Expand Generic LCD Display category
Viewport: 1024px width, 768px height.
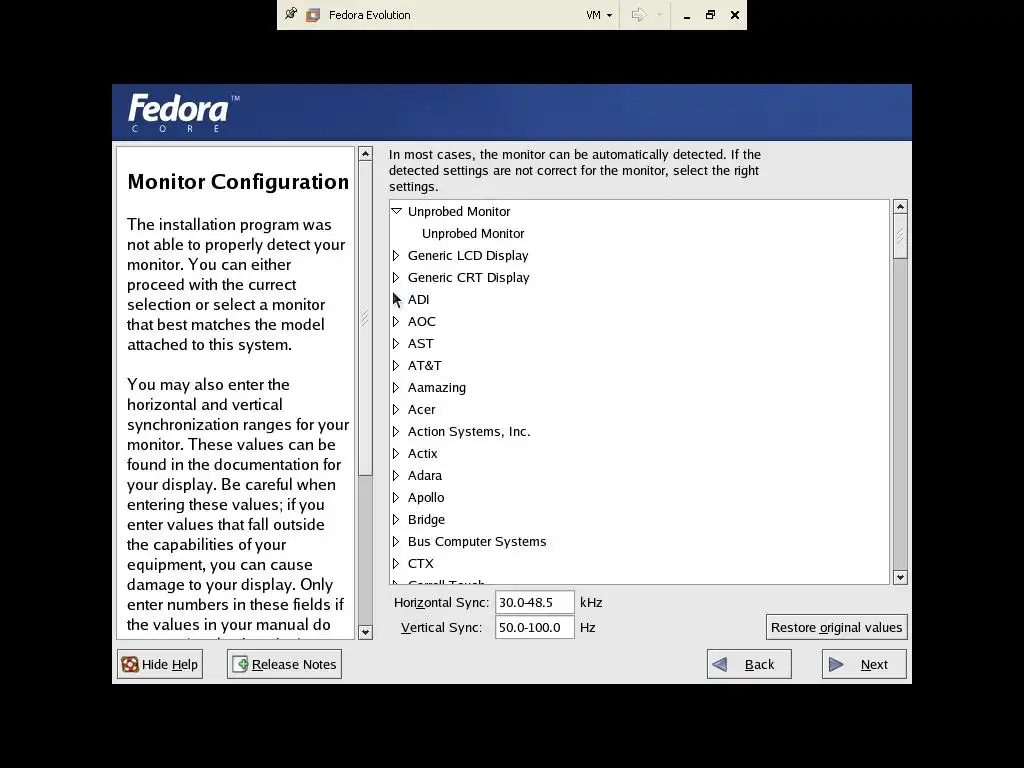click(x=396, y=255)
